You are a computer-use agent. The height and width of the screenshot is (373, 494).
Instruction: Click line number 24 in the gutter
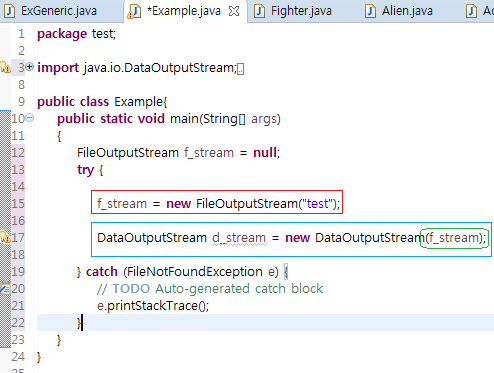[18, 357]
